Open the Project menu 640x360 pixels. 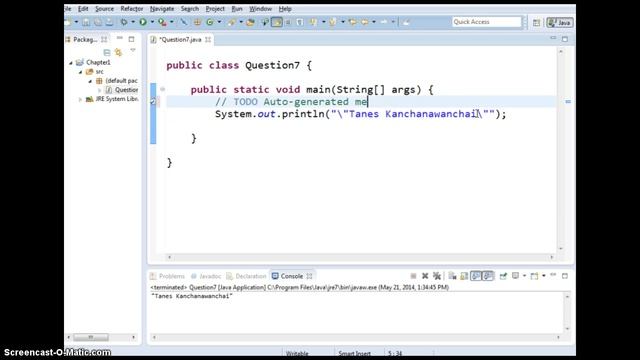pos(215,9)
